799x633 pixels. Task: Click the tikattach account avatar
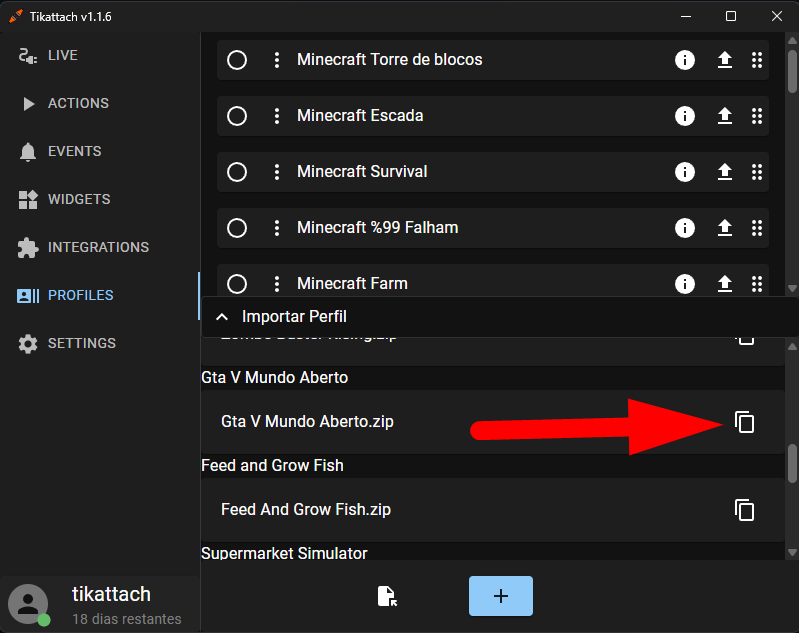[29, 604]
